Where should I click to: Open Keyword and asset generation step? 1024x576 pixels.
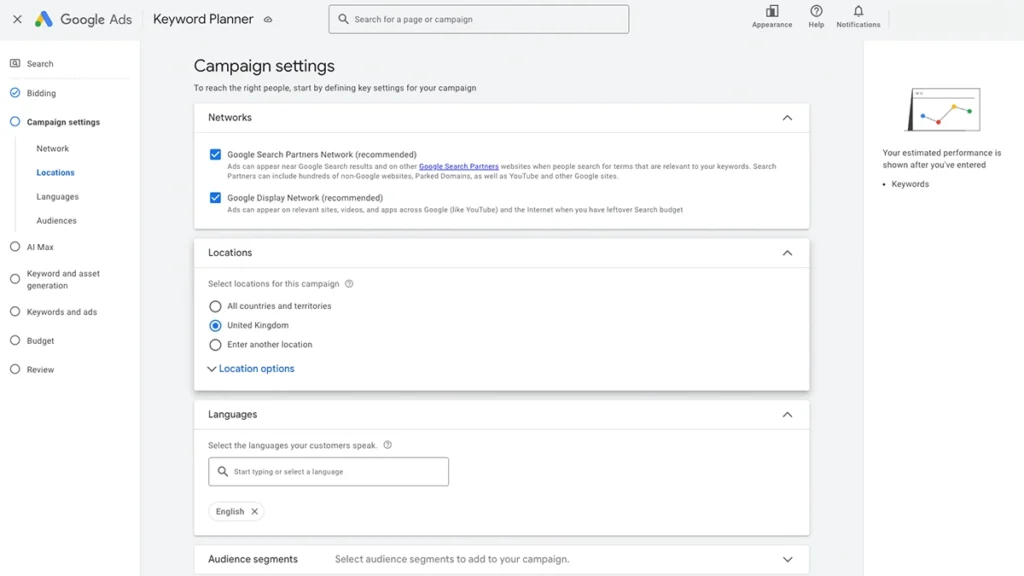pyautogui.click(x=63, y=280)
